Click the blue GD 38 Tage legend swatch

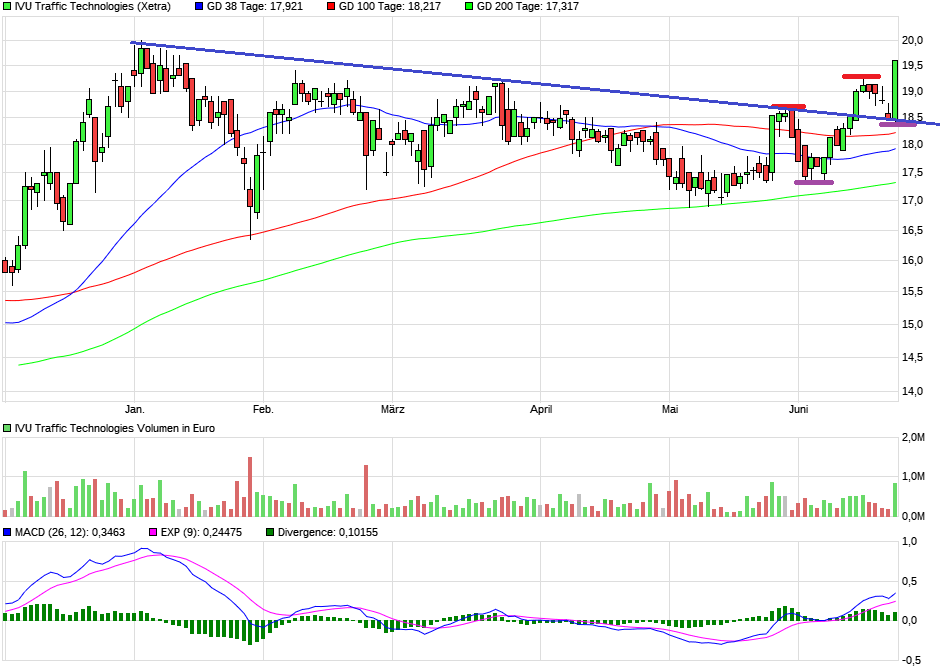pyautogui.click(x=200, y=7)
